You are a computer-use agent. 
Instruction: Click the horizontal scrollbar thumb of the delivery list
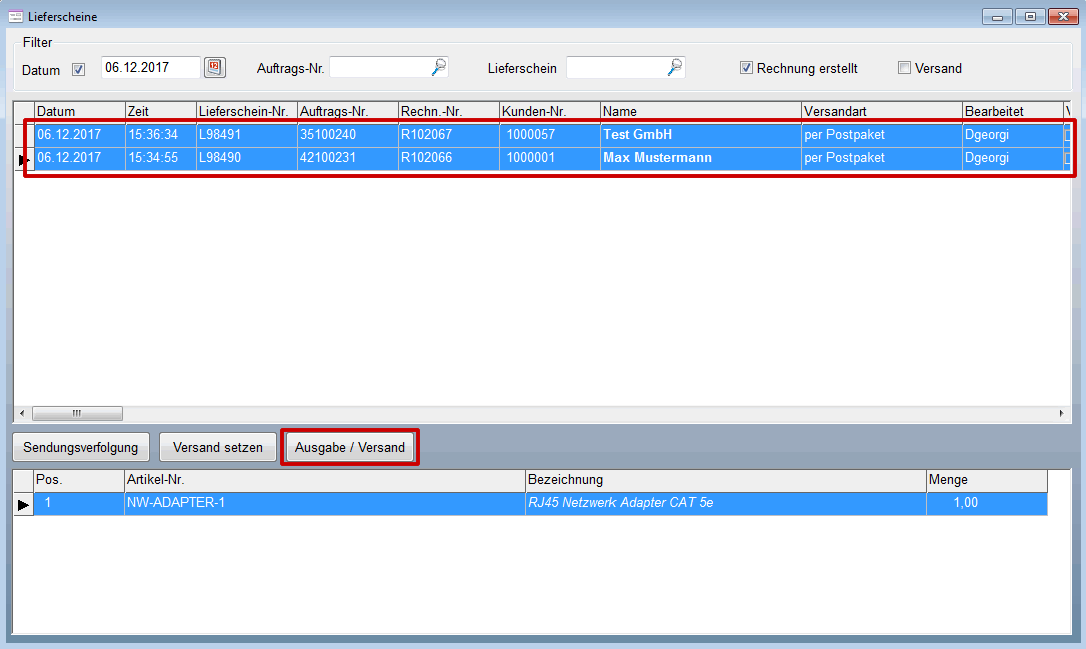point(78,414)
